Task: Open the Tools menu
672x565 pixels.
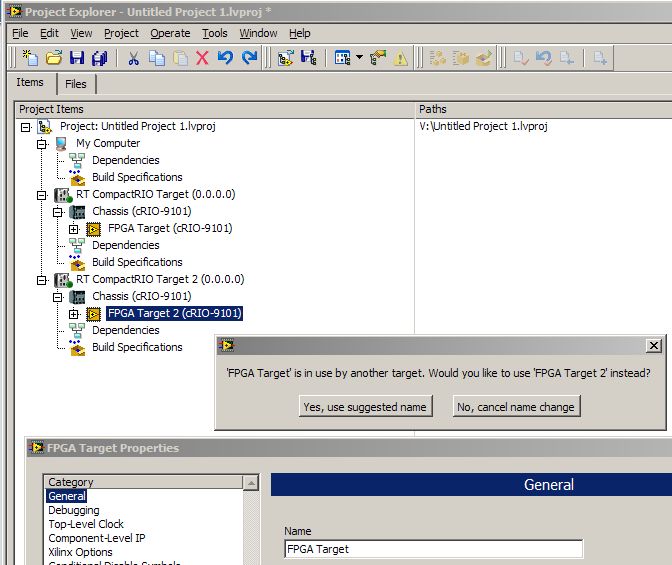Action: pyautogui.click(x=215, y=33)
